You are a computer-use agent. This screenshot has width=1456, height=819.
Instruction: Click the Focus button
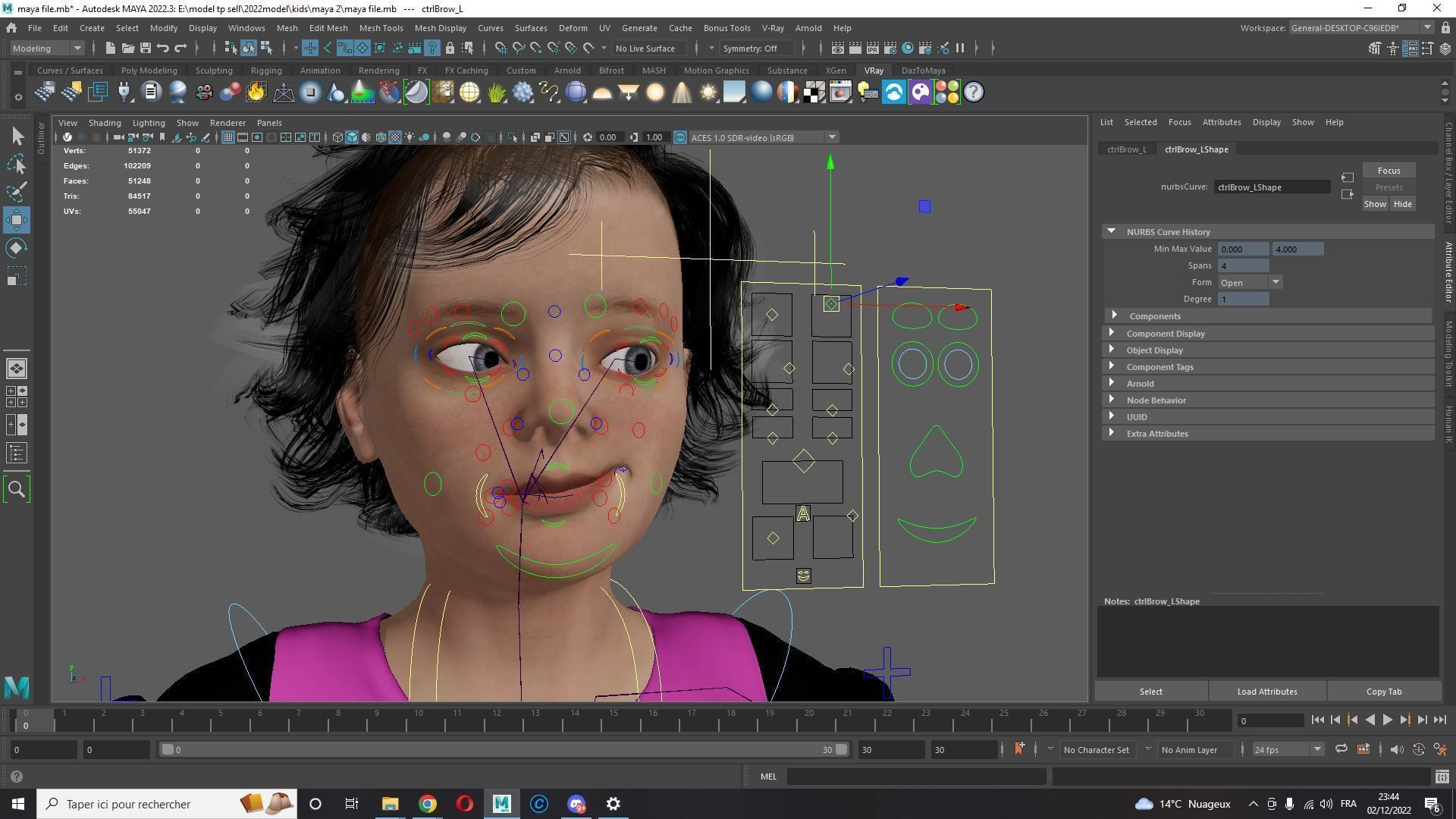(1389, 171)
